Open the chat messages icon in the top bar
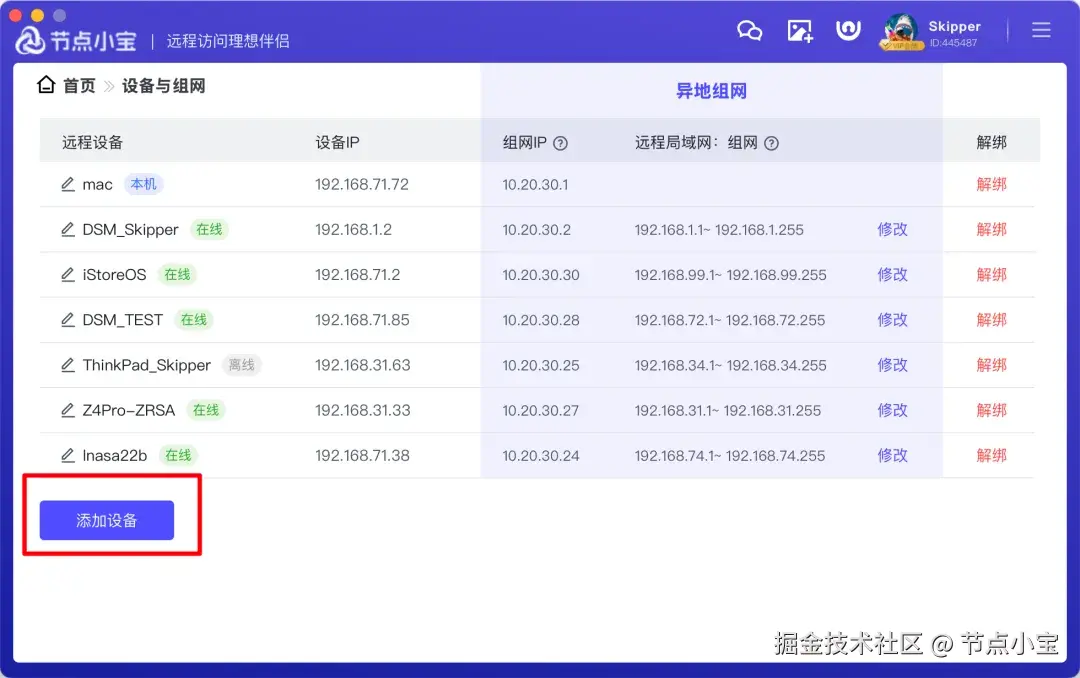This screenshot has width=1080, height=678. (750, 30)
